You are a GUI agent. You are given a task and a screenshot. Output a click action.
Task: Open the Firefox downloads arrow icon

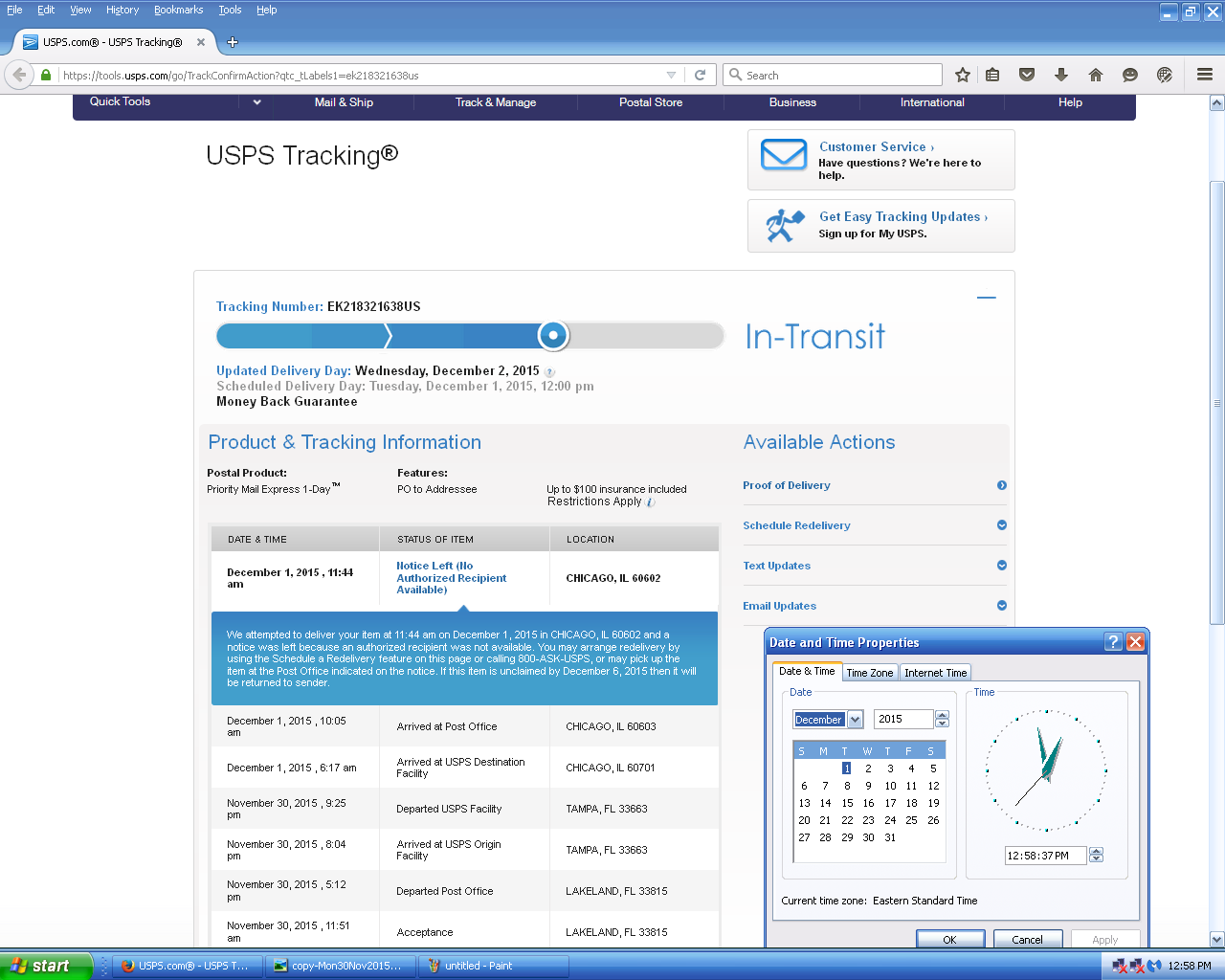1061,75
